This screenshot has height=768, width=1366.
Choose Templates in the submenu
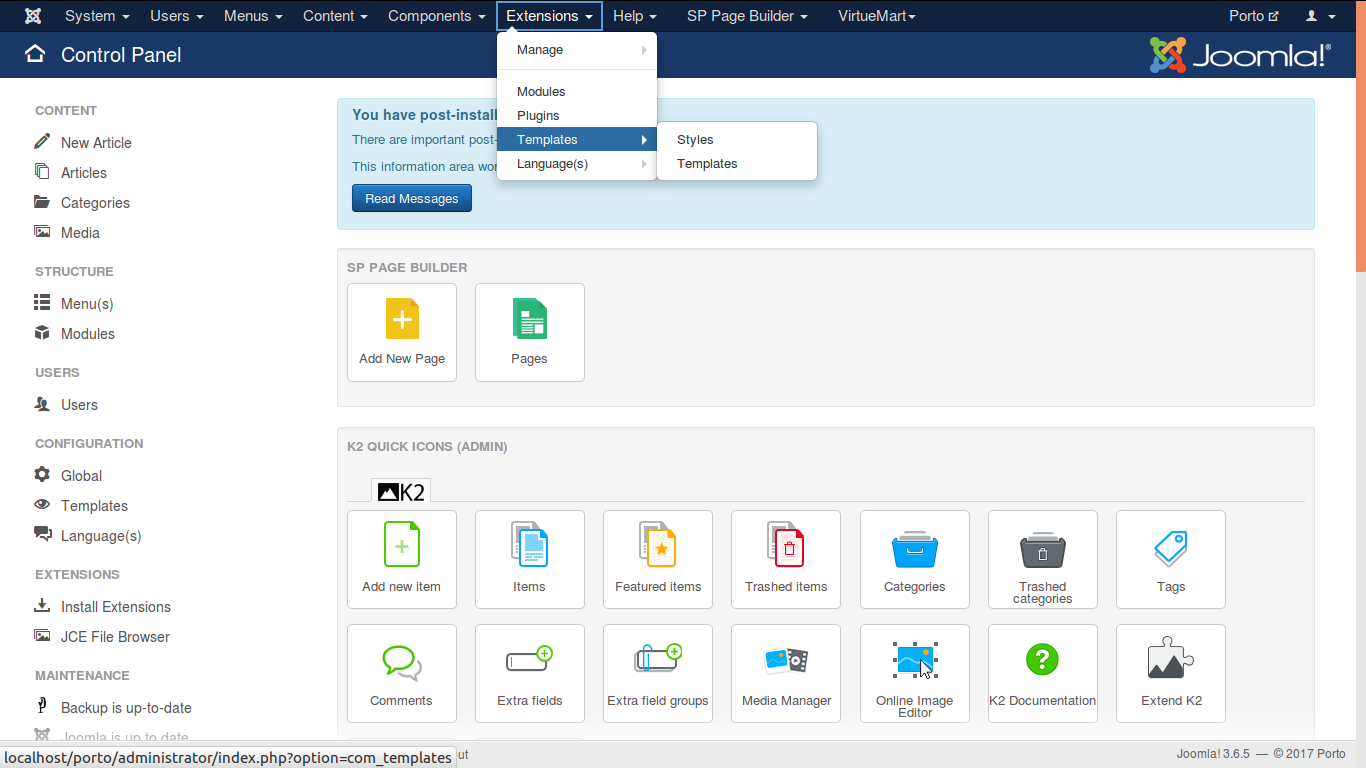[x=737, y=164]
